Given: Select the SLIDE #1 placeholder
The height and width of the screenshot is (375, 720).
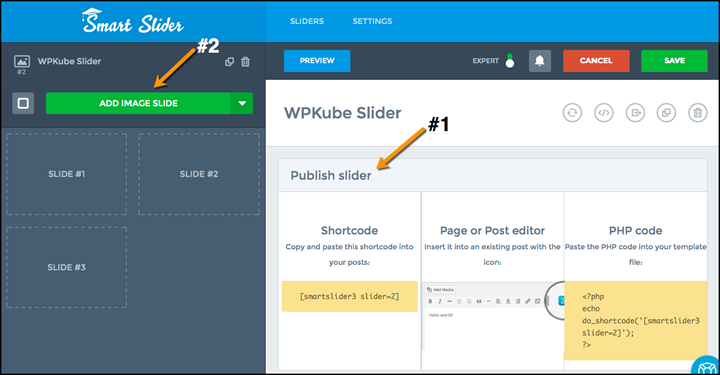Looking at the screenshot, I should tap(67, 174).
